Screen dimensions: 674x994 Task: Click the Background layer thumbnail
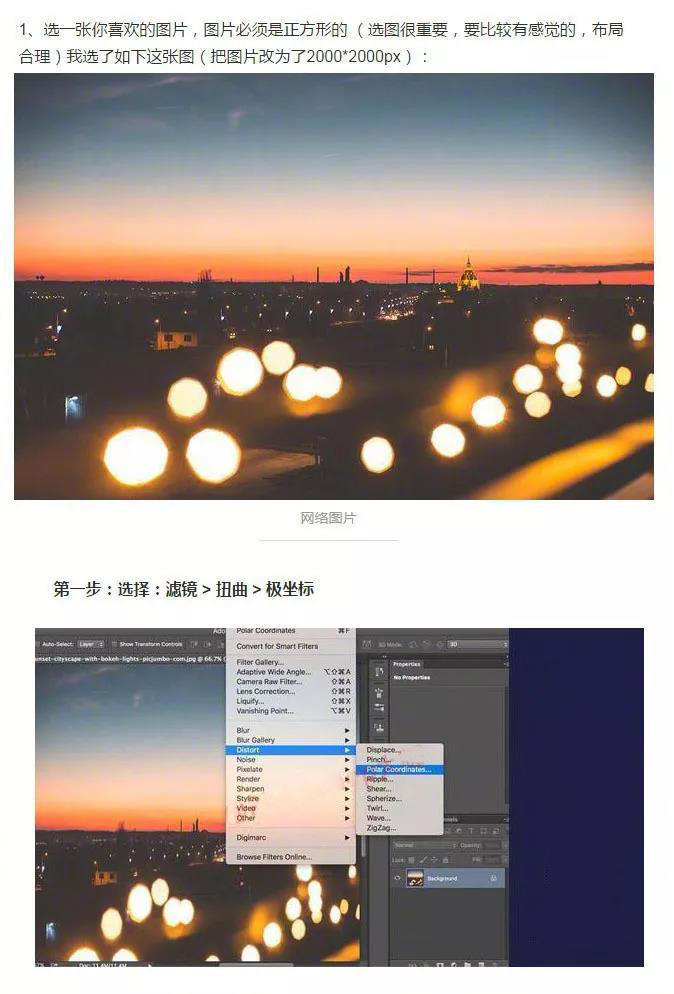(415, 879)
